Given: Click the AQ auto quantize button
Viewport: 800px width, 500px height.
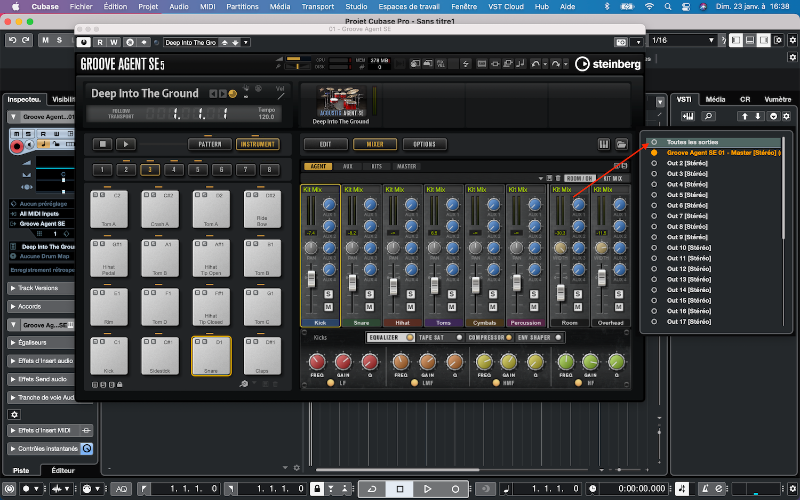Looking at the screenshot, I should [121, 489].
